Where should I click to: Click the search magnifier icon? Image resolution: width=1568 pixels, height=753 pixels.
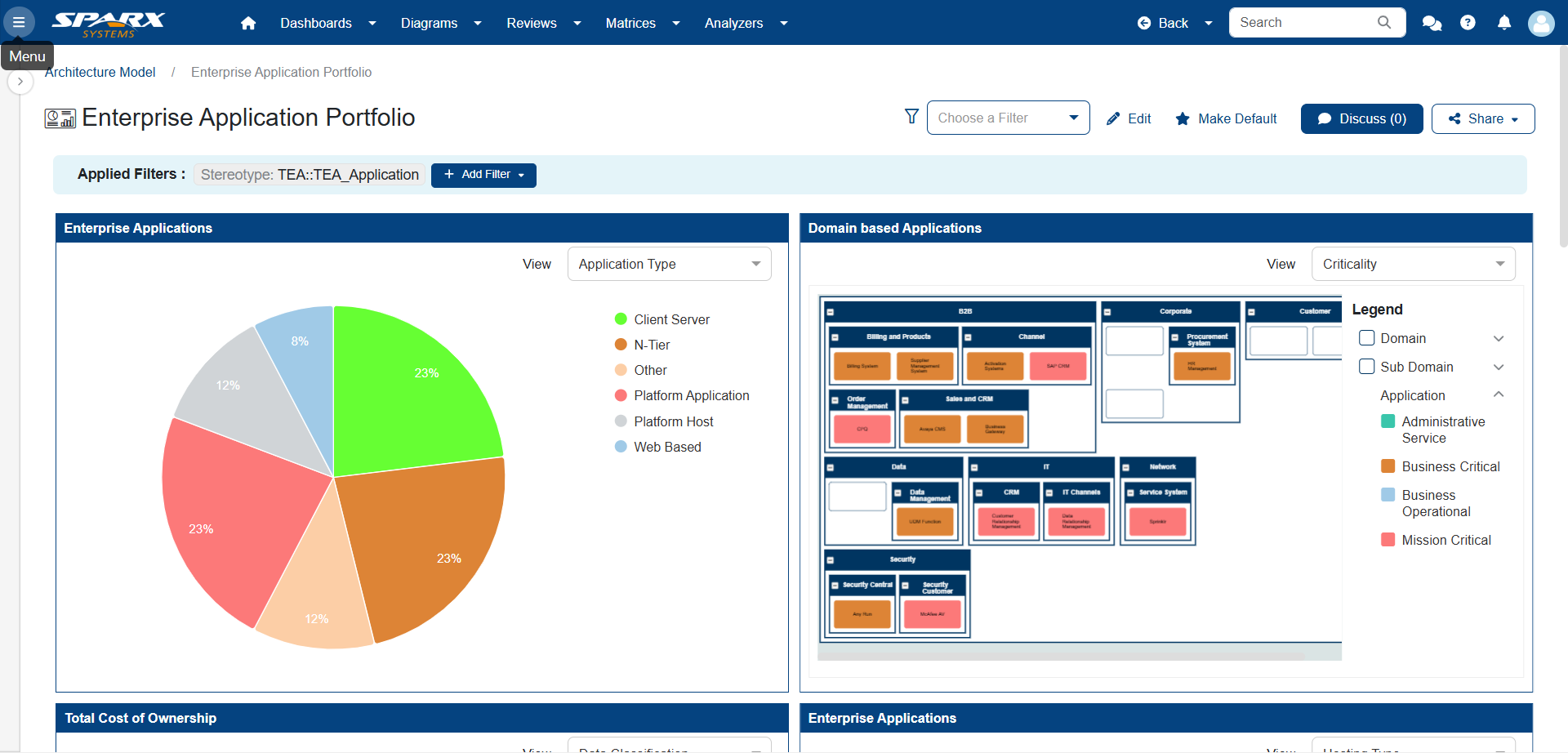coord(1383,23)
